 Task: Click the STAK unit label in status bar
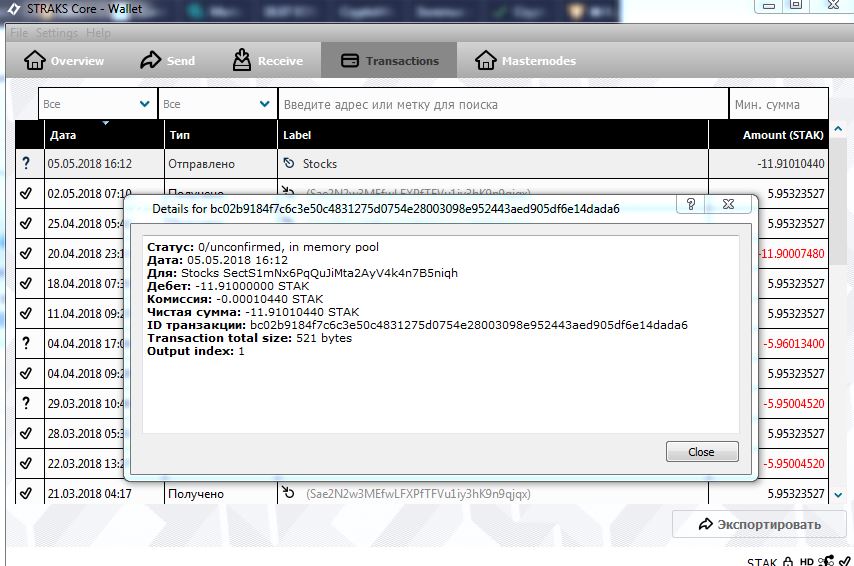pyautogui.click(x=762, y=562)
